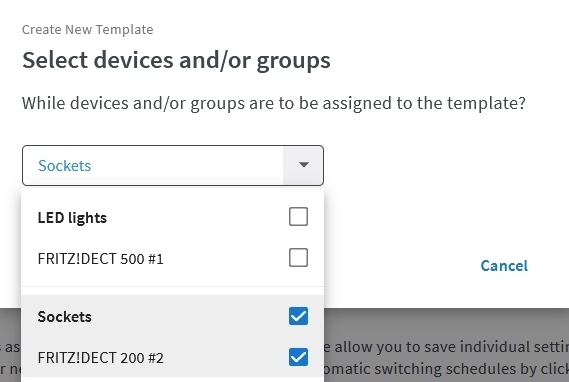Uncheck the Sockets group checkbox

(298, 316)
